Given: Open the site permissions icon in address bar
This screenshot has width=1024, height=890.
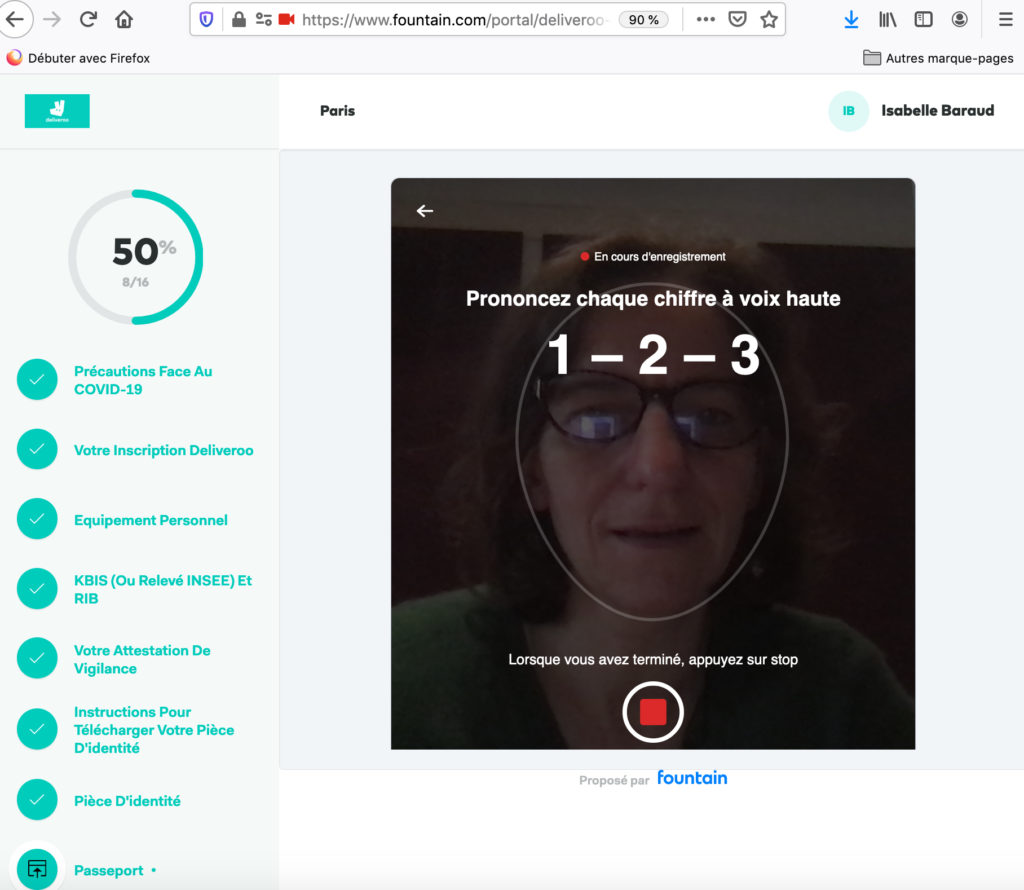Looking at the screenshot, I should (264, 20).
